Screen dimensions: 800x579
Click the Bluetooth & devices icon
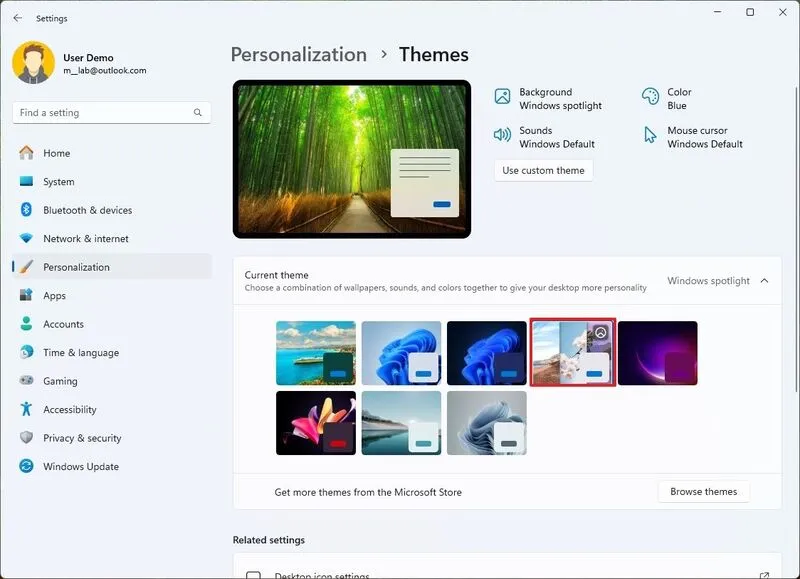tap(26, 210)
